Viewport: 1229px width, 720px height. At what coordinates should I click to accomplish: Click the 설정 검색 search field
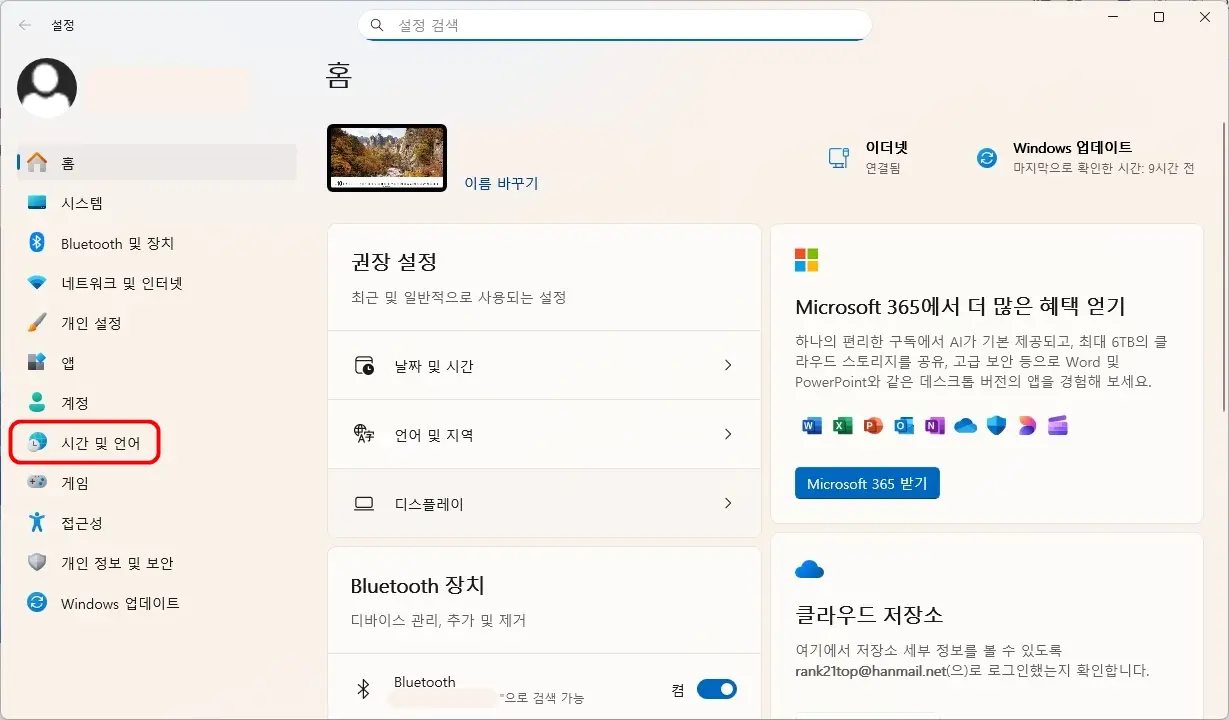614,25
